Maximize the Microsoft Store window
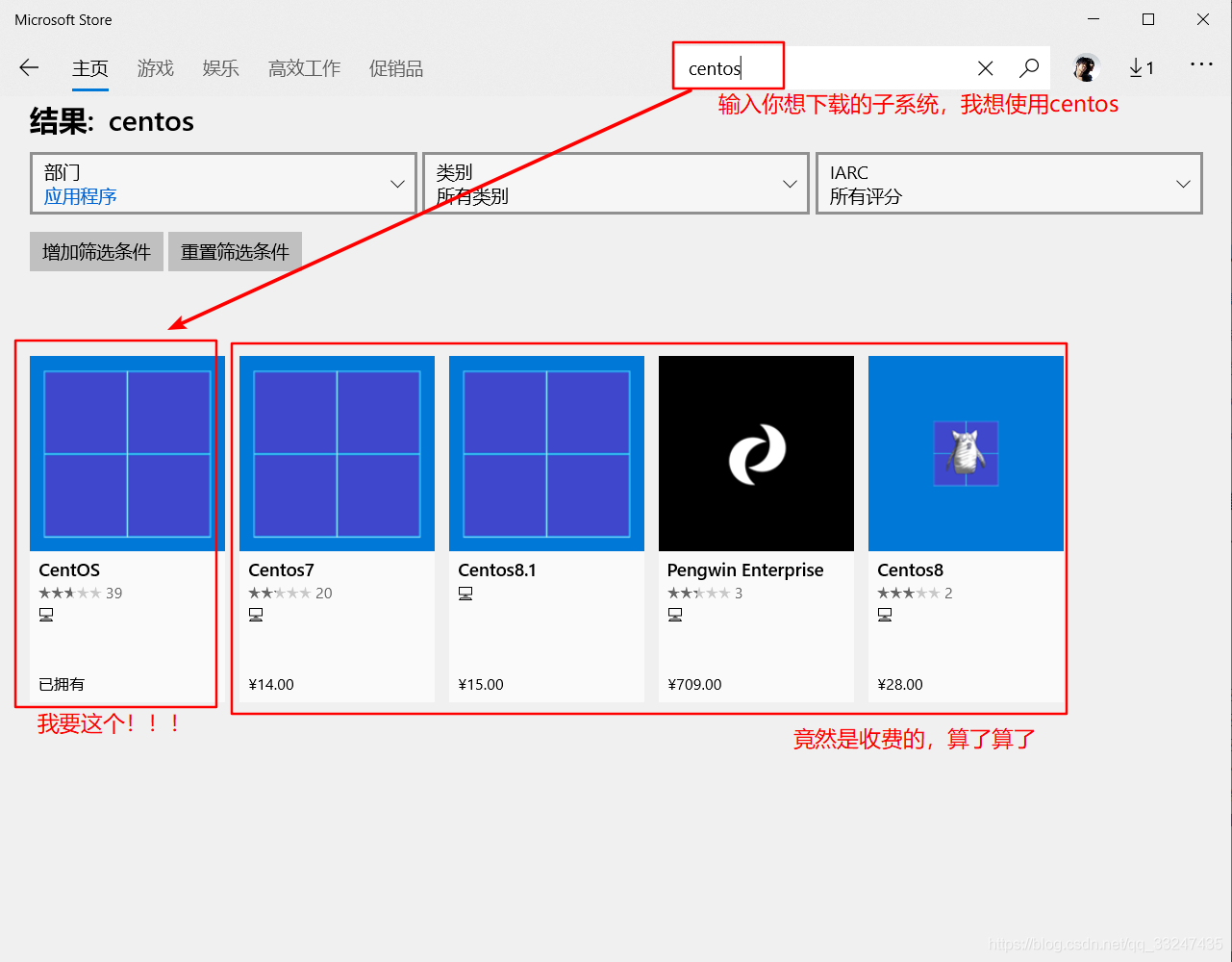The image size is (1232, 962). point(1148,19)
